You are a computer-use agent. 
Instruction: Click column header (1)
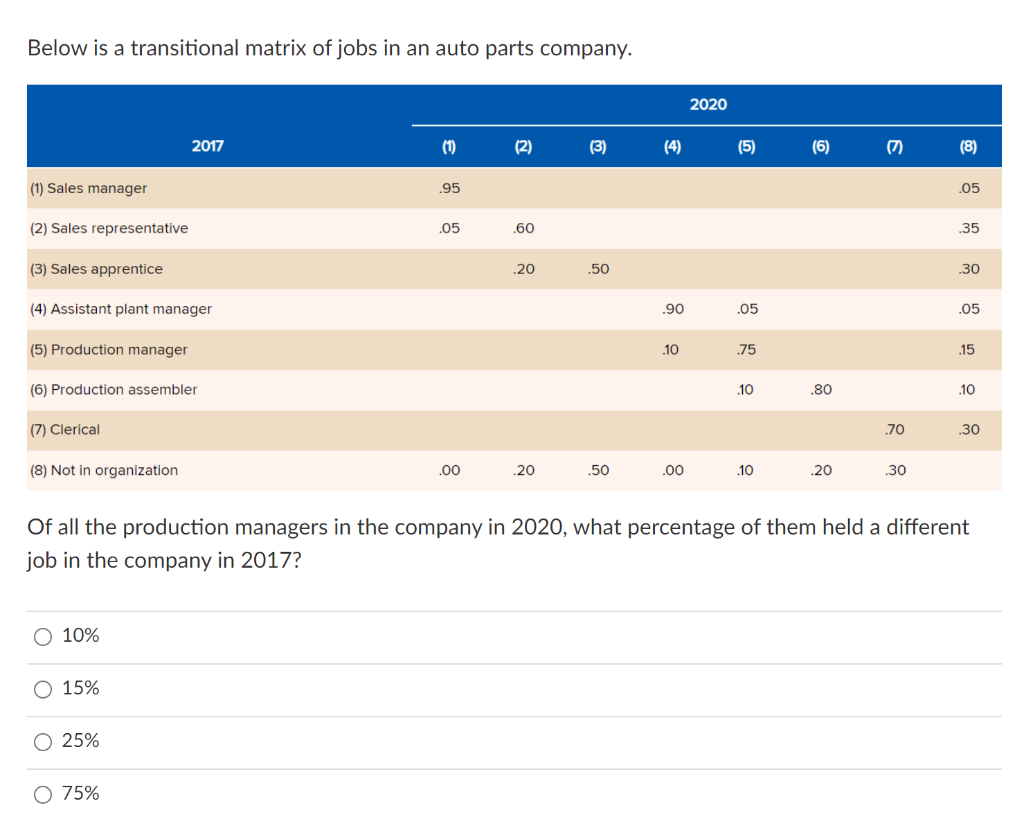449,146
